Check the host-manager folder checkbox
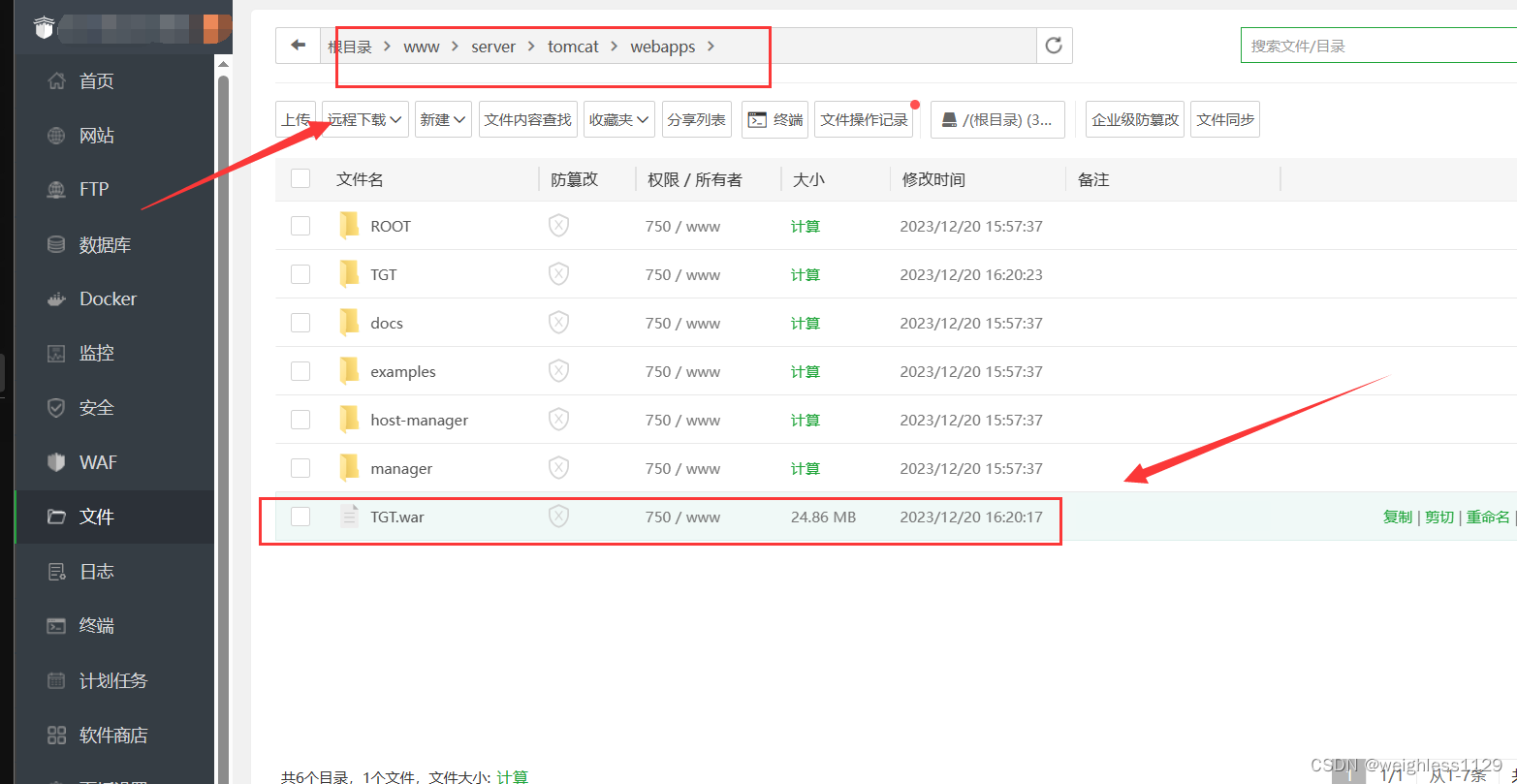Viewport: 1517px width, 784px height. 300,420
